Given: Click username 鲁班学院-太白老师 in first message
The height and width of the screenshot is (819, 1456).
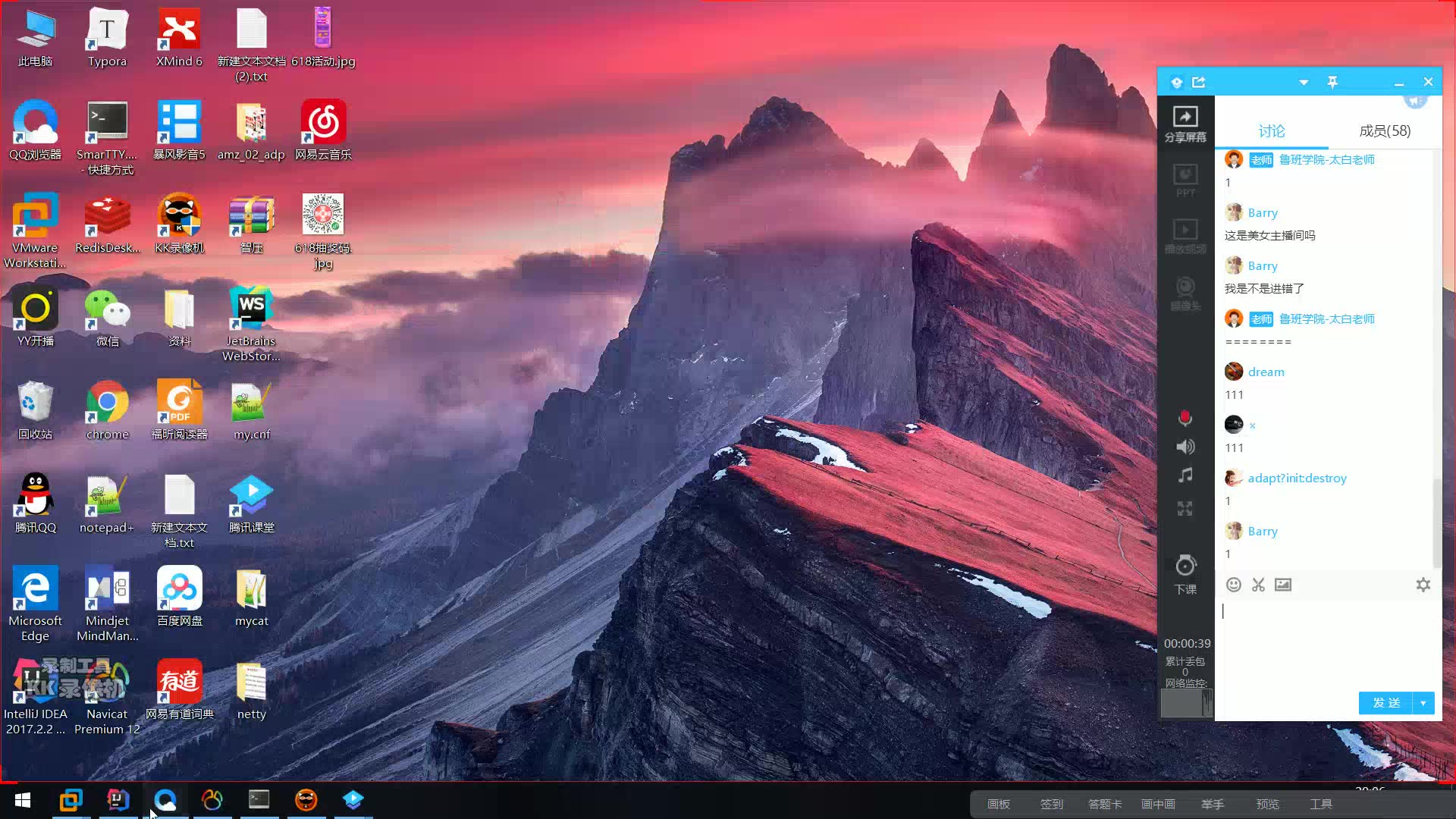Looking at the screenshot, I should coord(1327,160).
